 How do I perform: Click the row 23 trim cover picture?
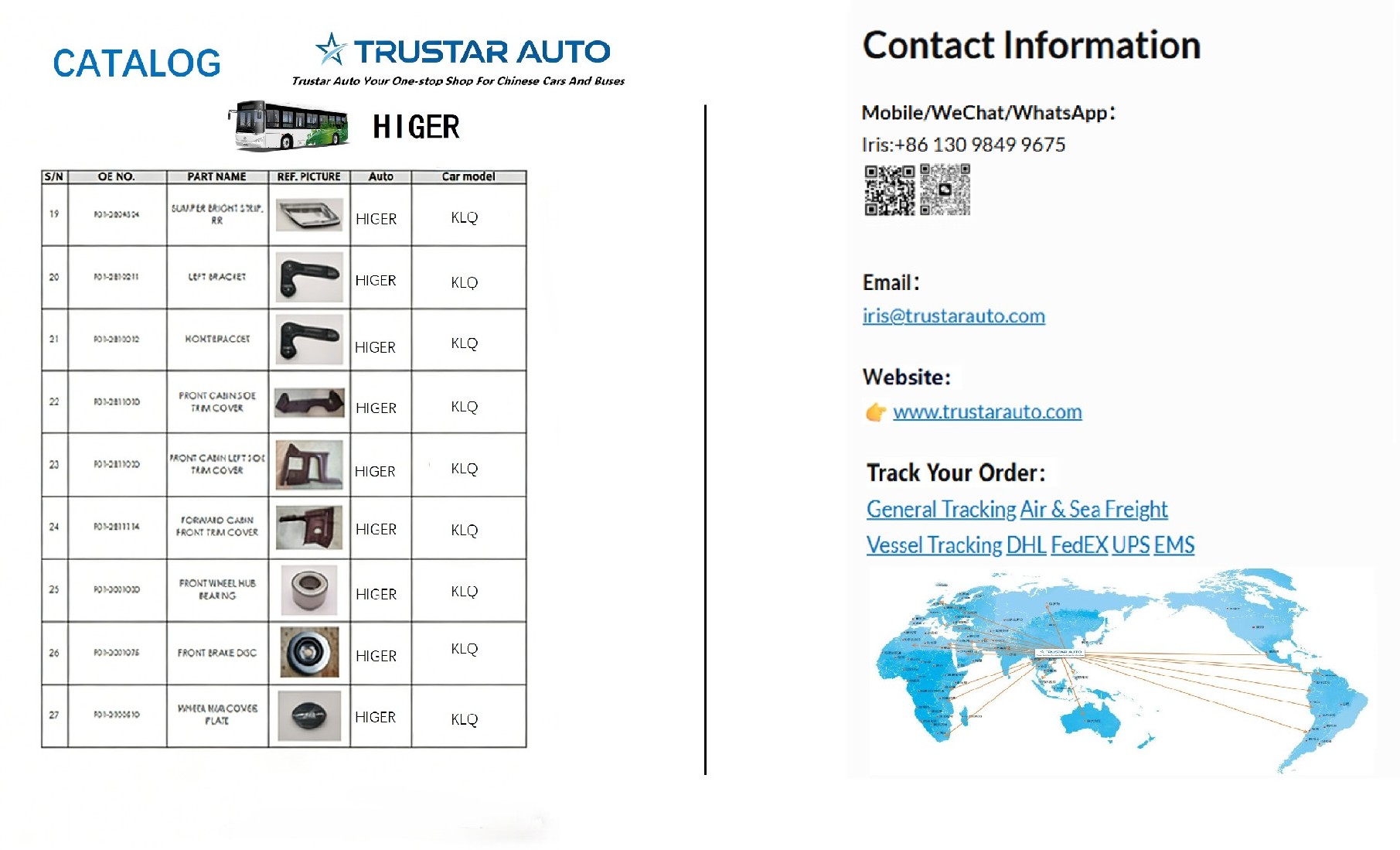click(x=309, y=465)
